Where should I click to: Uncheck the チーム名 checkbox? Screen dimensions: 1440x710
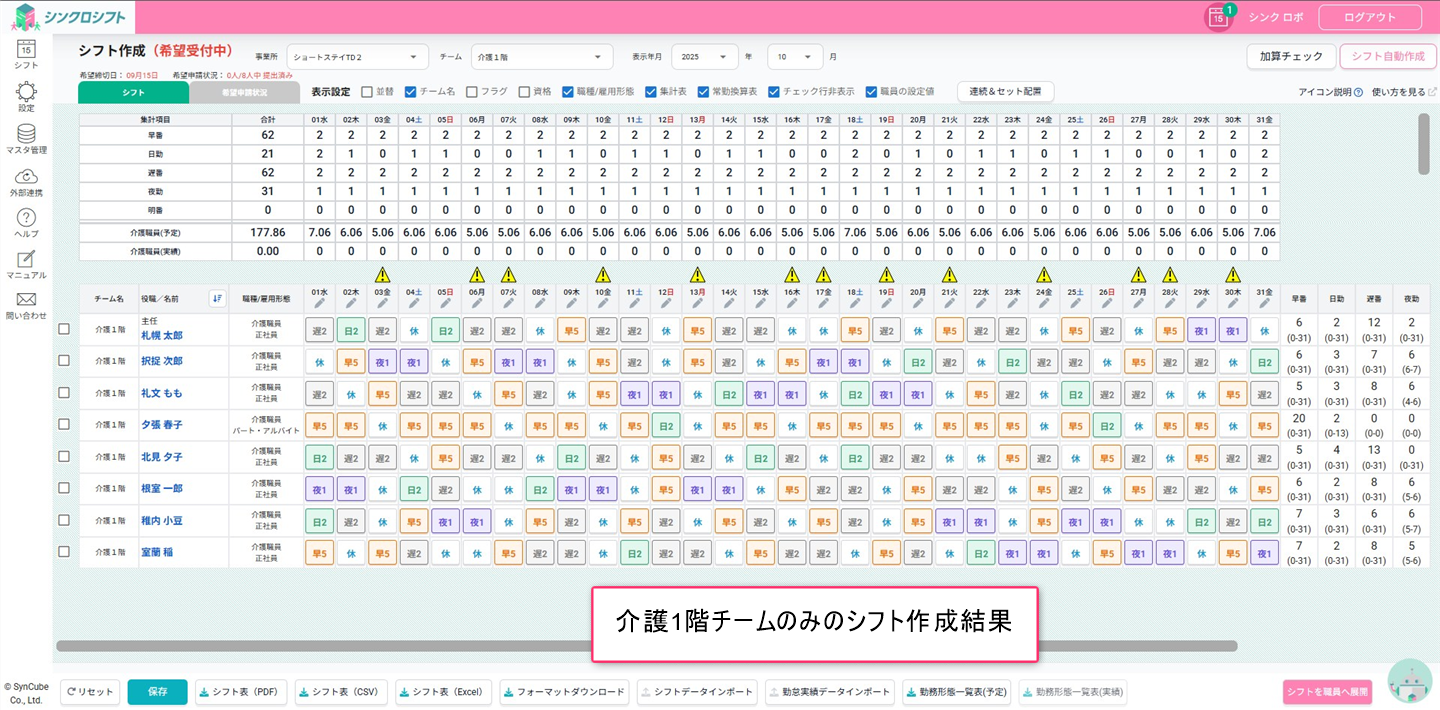coord(410,91)
